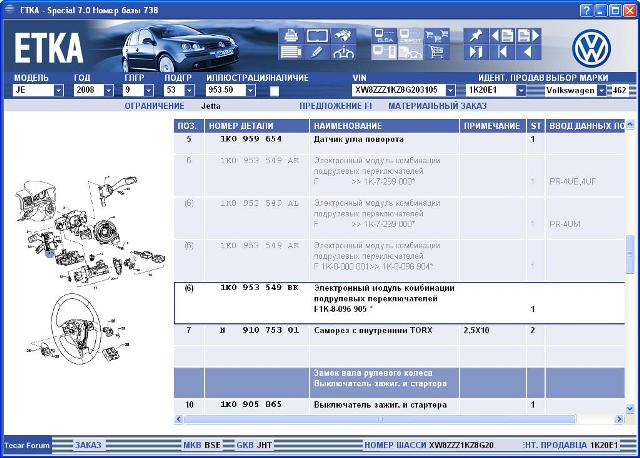Click the help question mark button
This screenshot has height=458, width=640.
tap(586, 10)
